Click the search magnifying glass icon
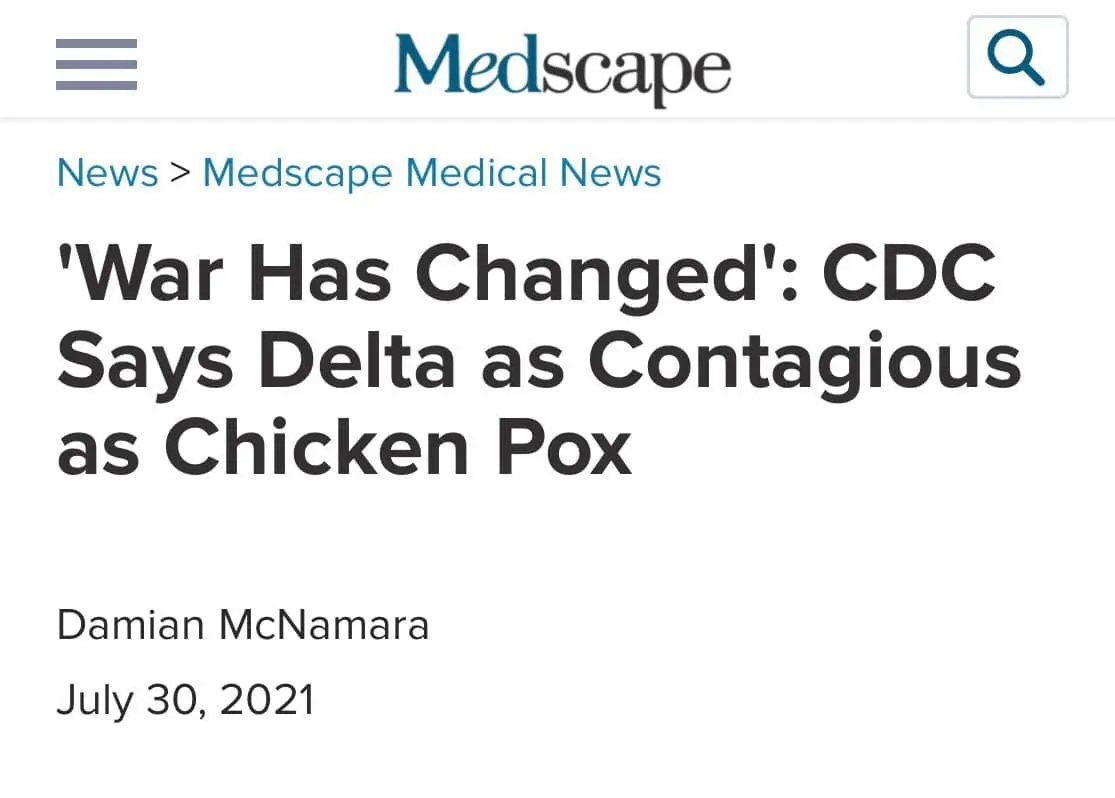The width and height of the screenshot is (1115, 798). coord(1017,58)
